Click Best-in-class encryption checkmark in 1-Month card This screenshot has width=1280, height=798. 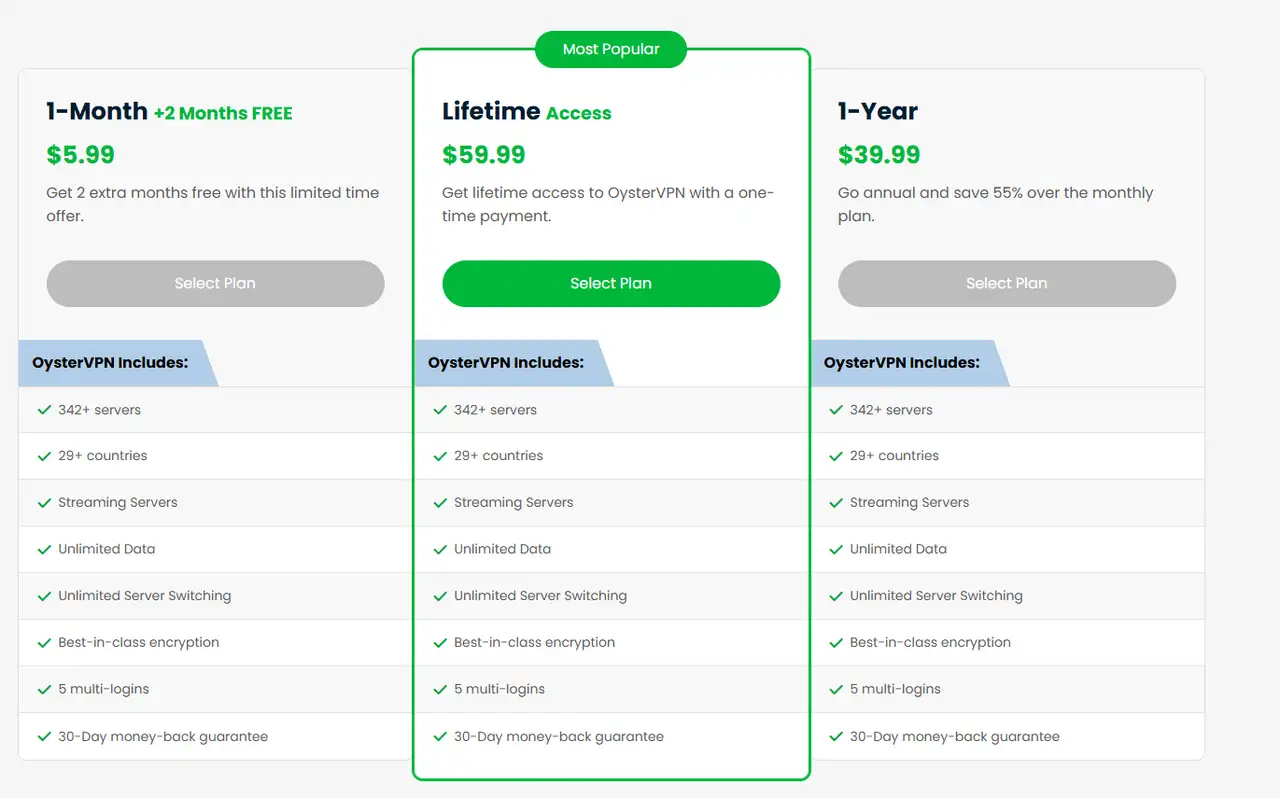tap(44, 642)
